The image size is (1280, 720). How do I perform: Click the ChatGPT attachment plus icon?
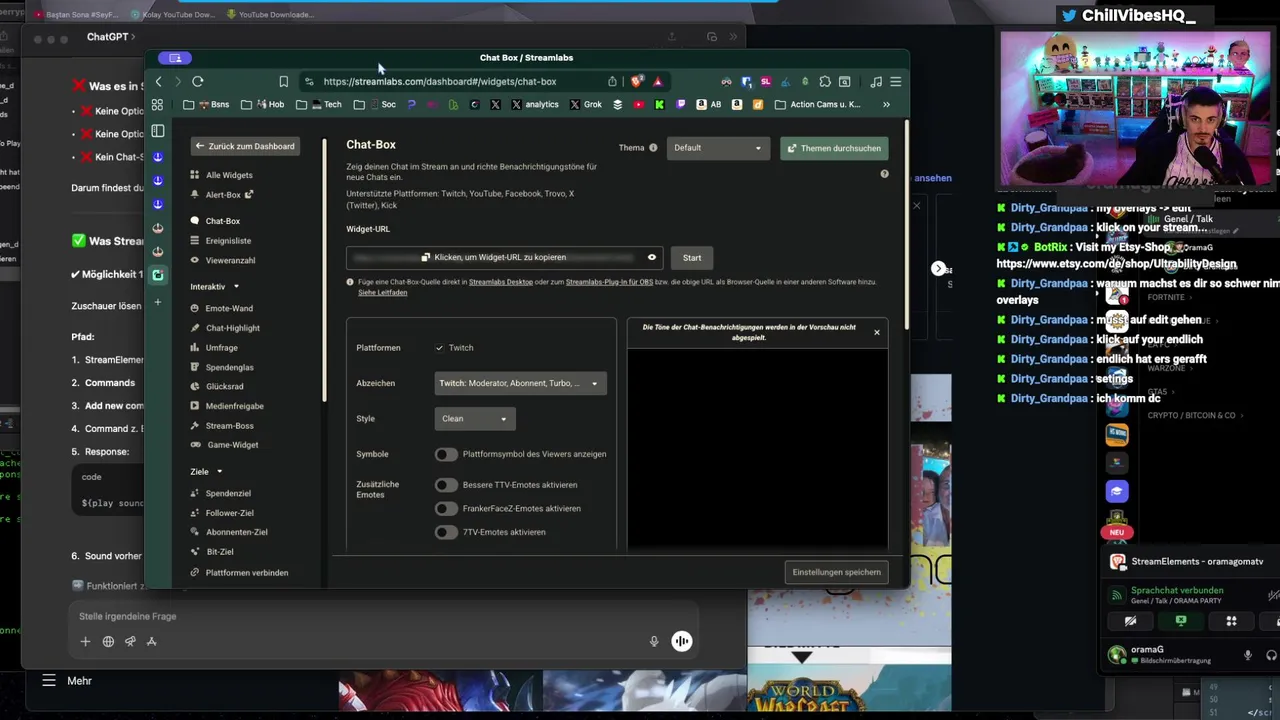(x=85, y=642)
